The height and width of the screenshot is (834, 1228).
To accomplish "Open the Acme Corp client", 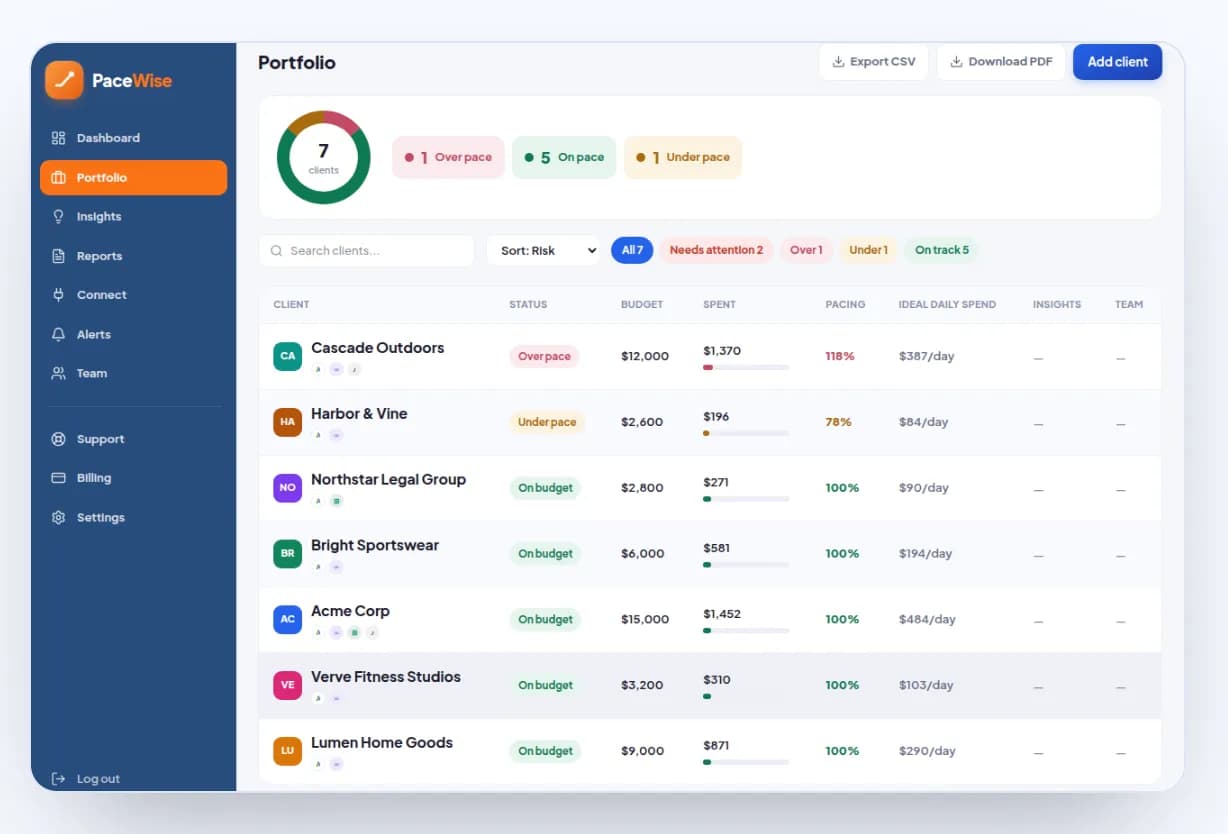I will coord(350,611).
